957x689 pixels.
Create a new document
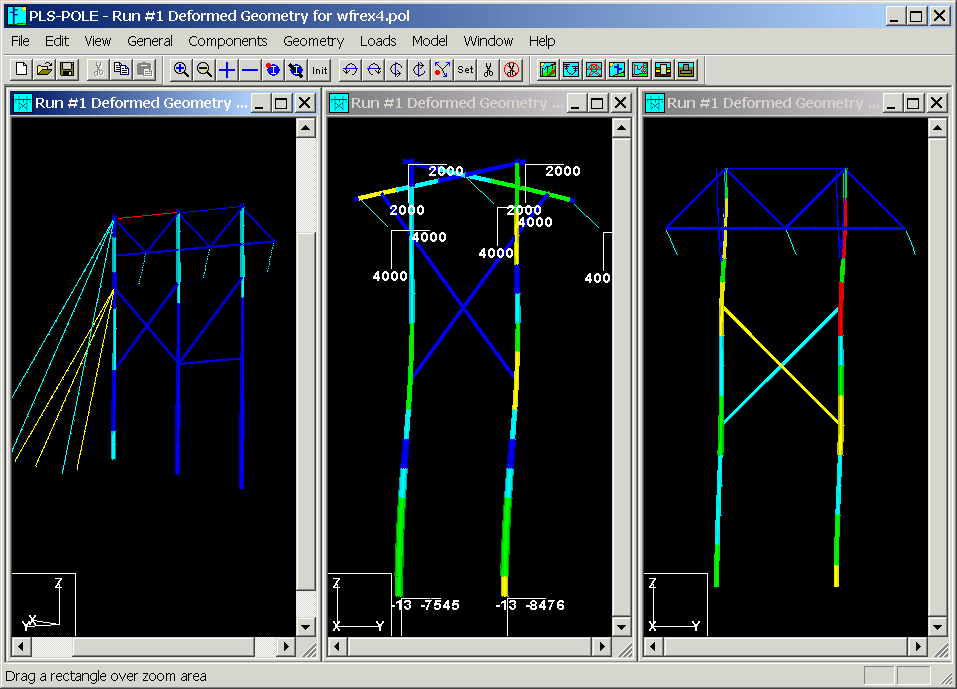pyautogui.click(x=19, y=68)
